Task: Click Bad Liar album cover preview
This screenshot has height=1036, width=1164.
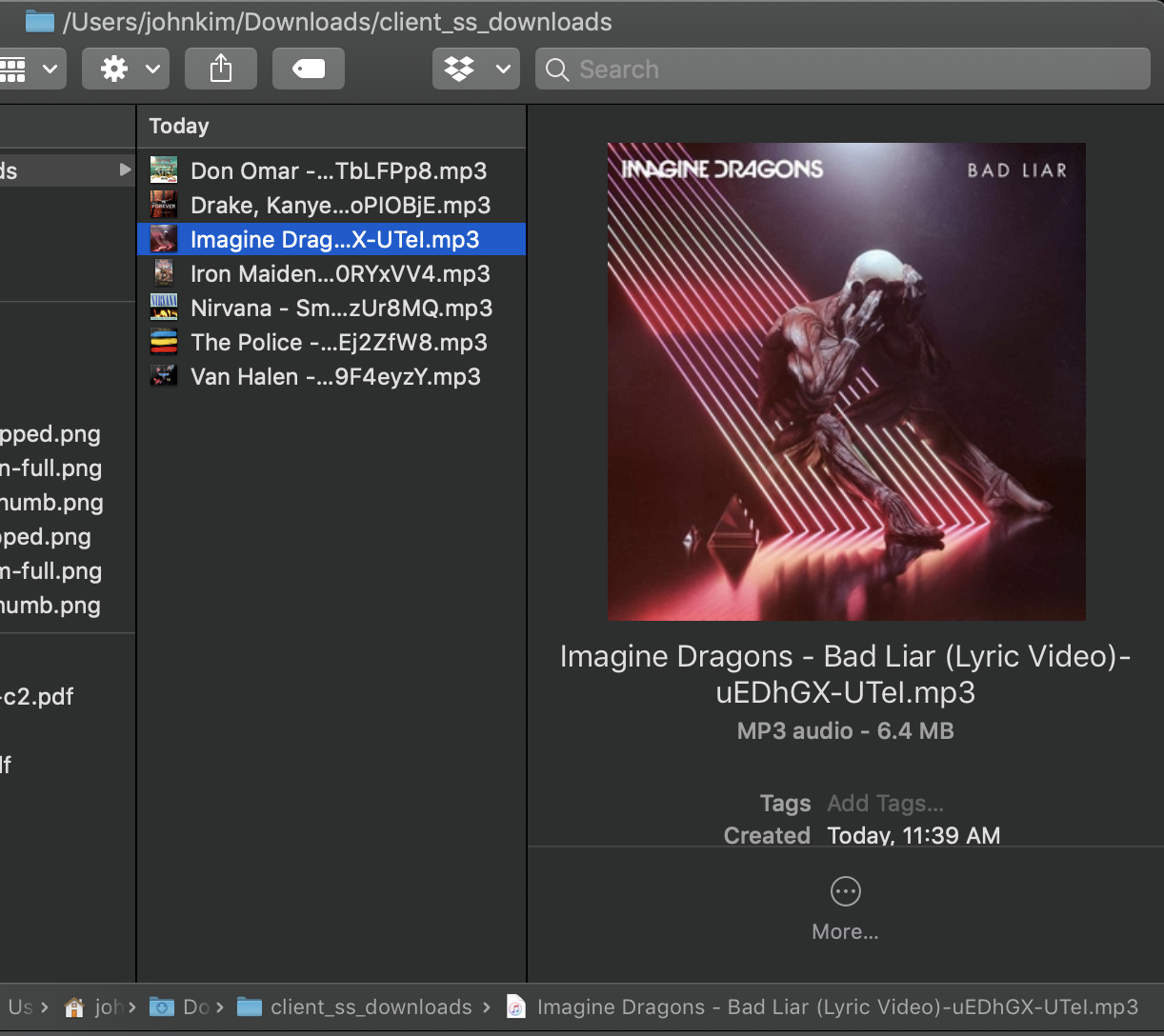Action: (x=846, y=382)
